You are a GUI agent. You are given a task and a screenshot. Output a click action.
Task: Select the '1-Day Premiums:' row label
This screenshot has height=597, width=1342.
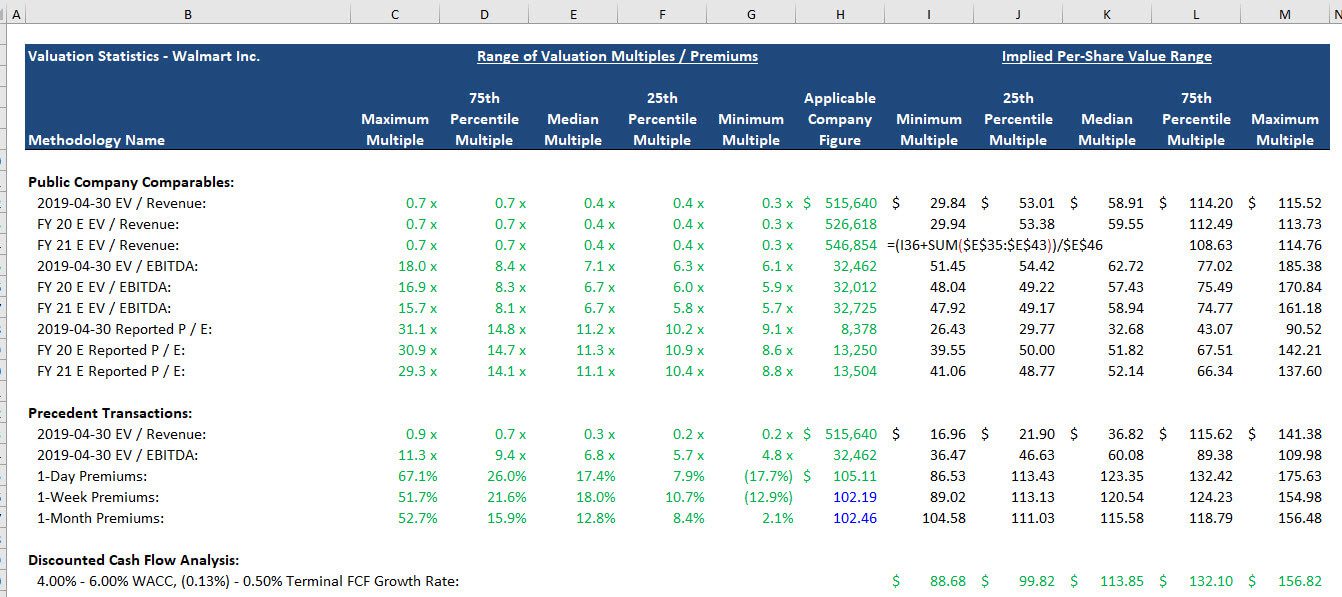(x=92, y=476)
